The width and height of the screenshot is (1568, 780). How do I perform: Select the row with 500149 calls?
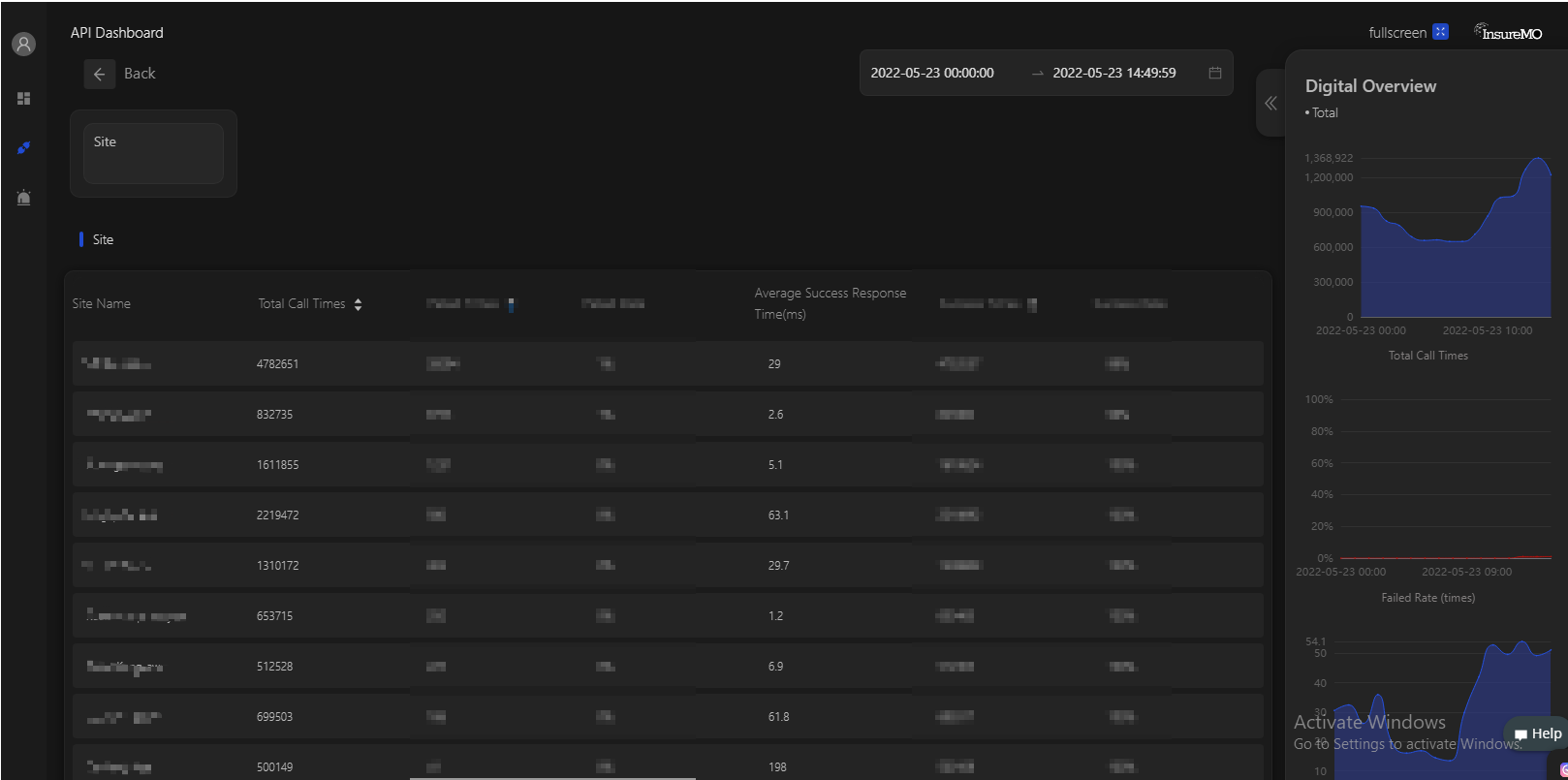pyautogui.click(x=668, y=763)
